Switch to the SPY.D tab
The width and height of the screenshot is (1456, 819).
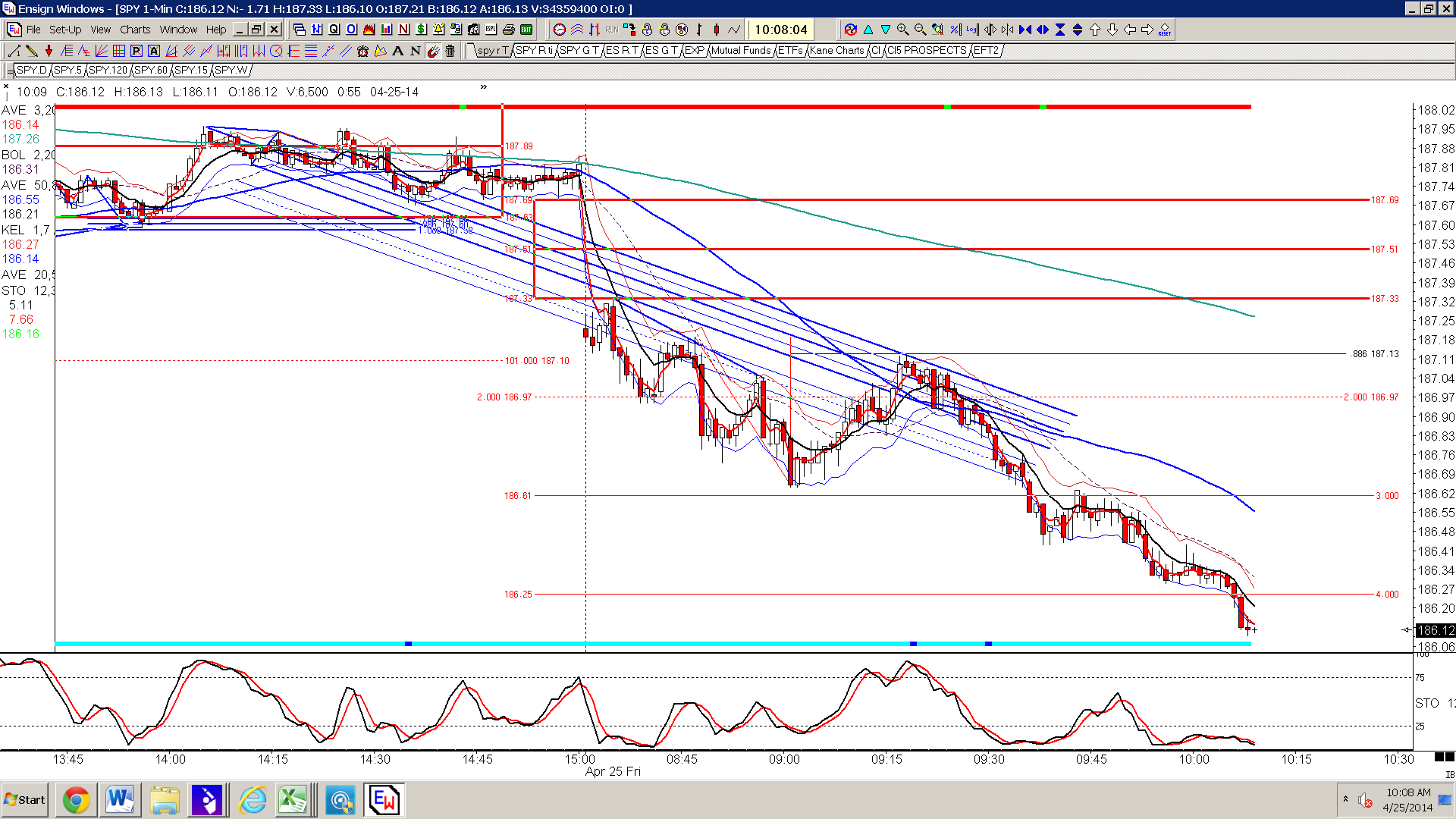coord(32,70)
